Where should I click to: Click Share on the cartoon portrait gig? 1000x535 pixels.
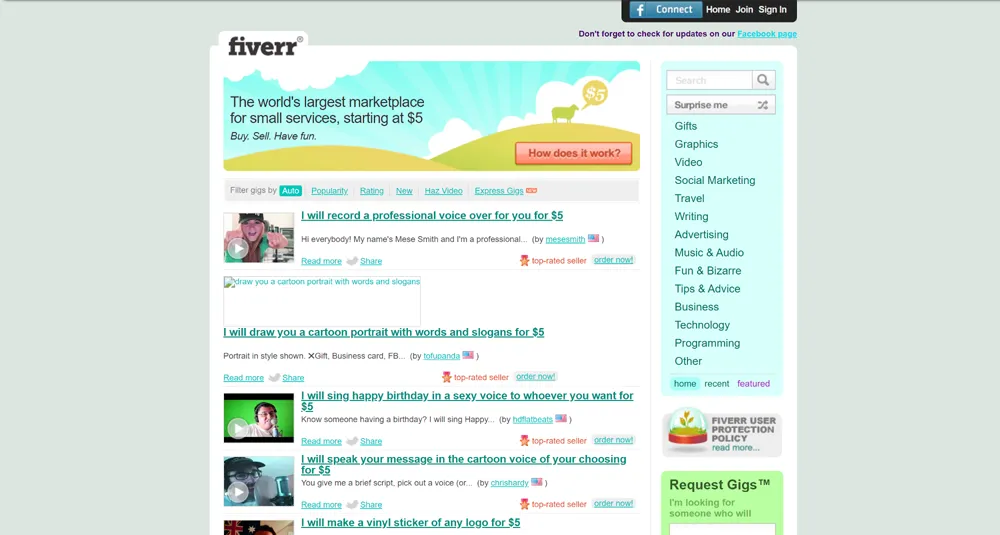293,377
